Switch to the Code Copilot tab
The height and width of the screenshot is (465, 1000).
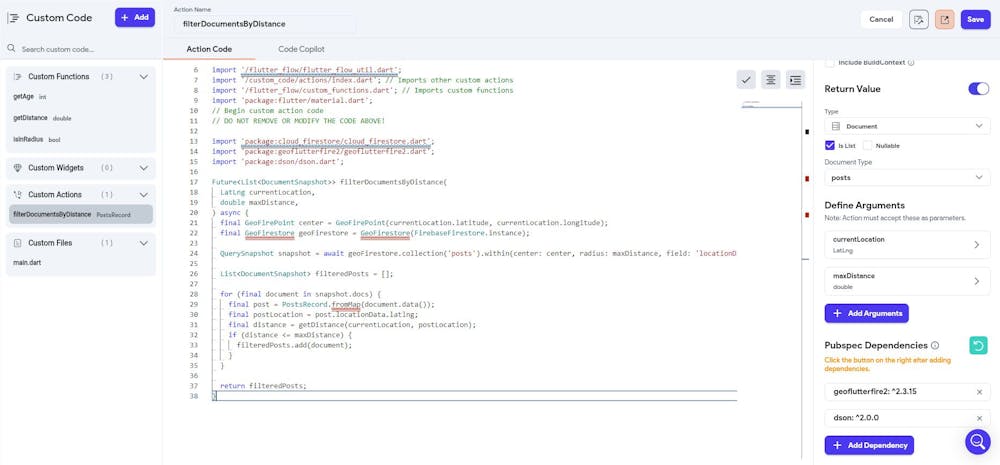(x=301, y=49)
